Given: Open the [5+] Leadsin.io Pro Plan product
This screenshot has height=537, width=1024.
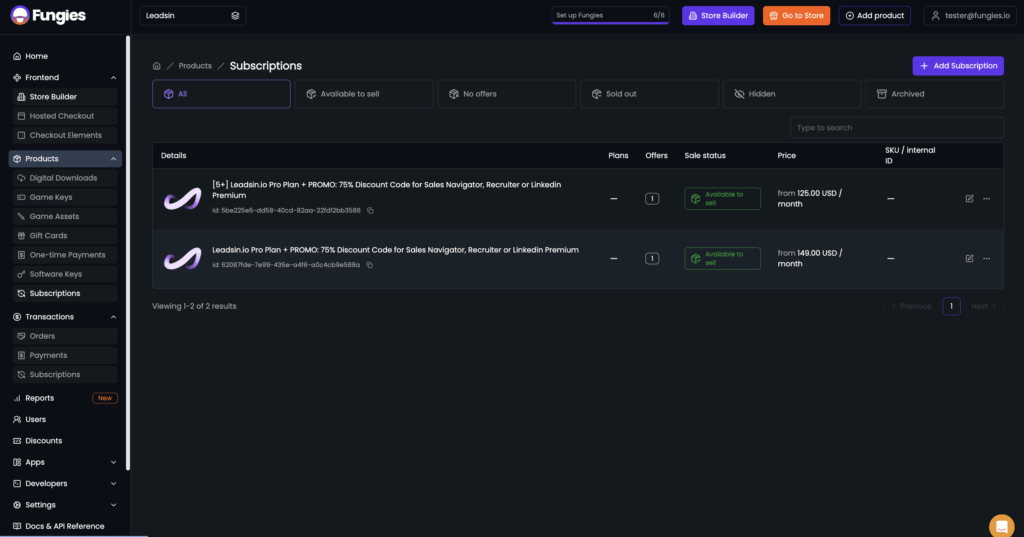Looking at the screenshot, I should pyautogui.click(x=387, y=190).
